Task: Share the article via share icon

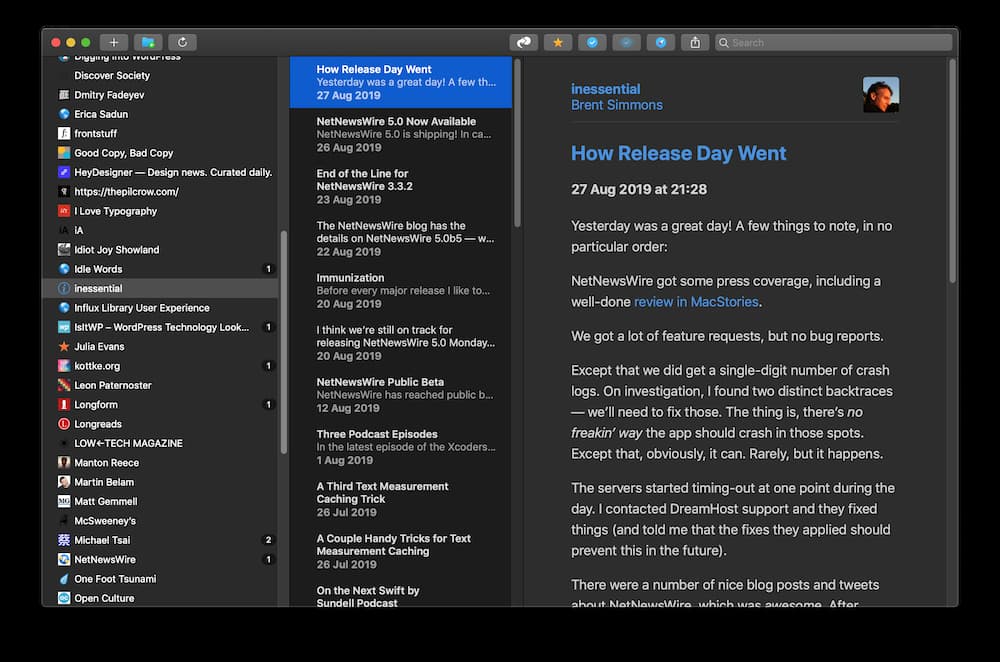Action: click(695, 42)
